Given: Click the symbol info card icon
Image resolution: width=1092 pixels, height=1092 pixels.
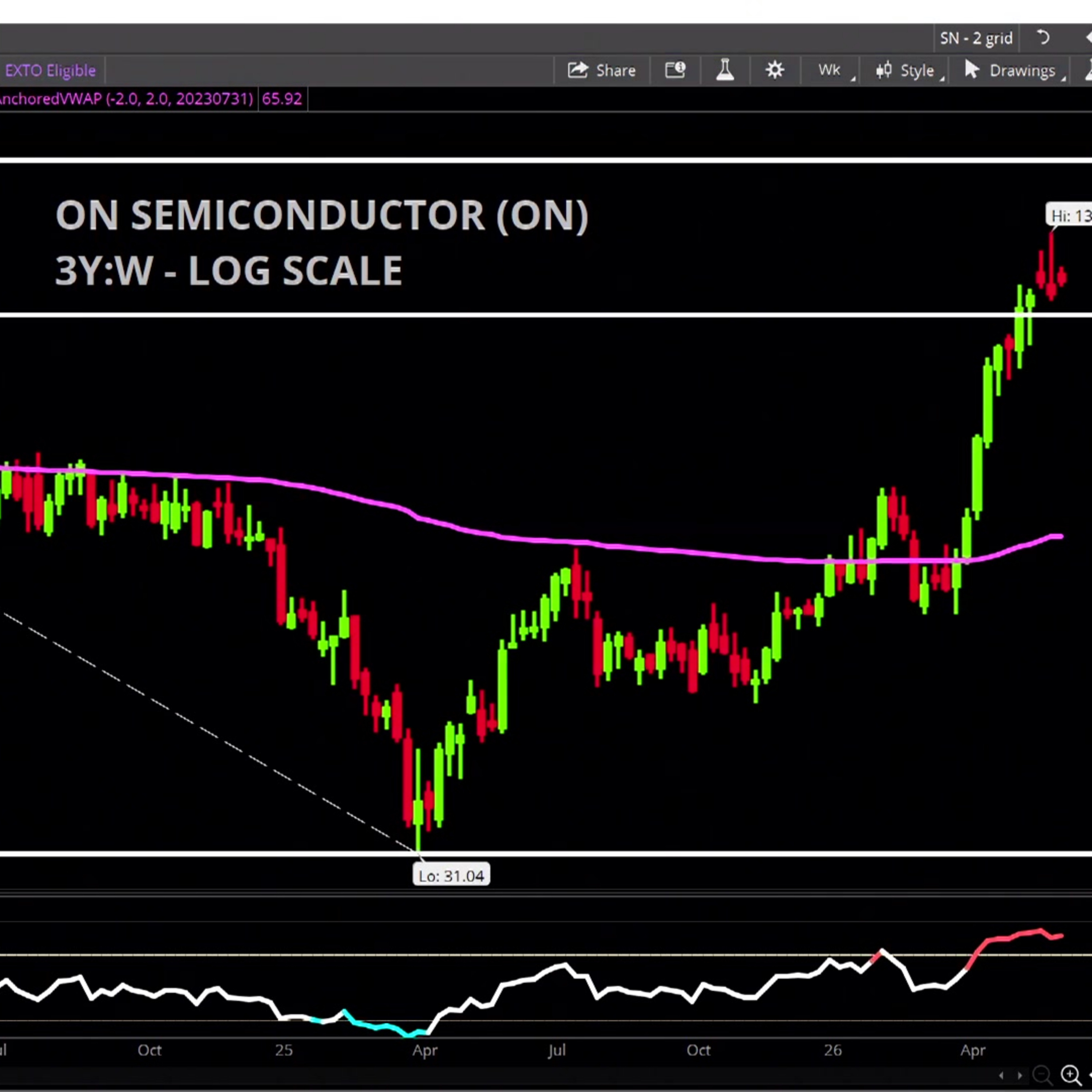Looking at the screenshot, I should tap(675, 71).
